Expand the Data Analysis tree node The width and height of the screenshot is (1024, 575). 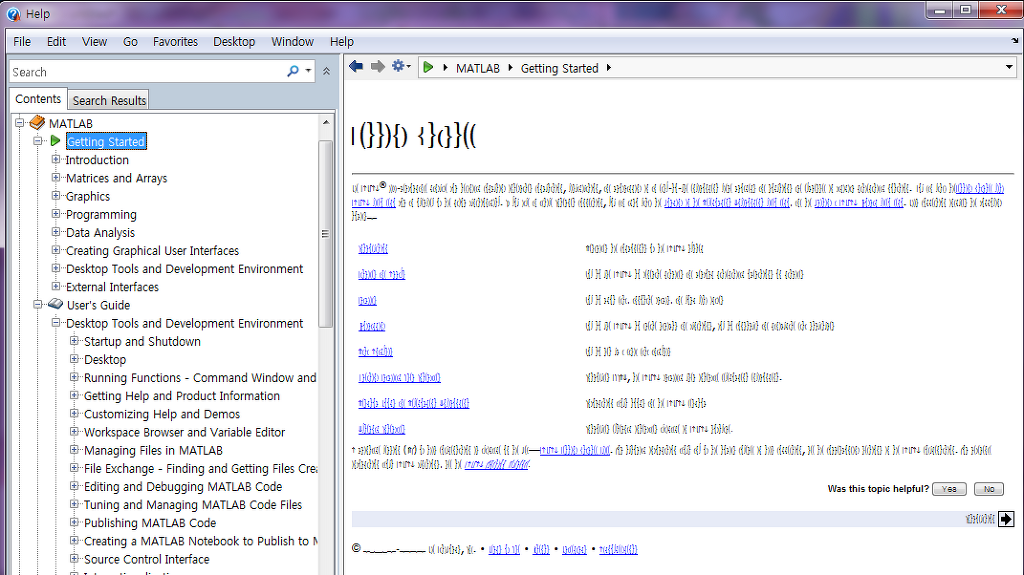(x=56, y=232)
